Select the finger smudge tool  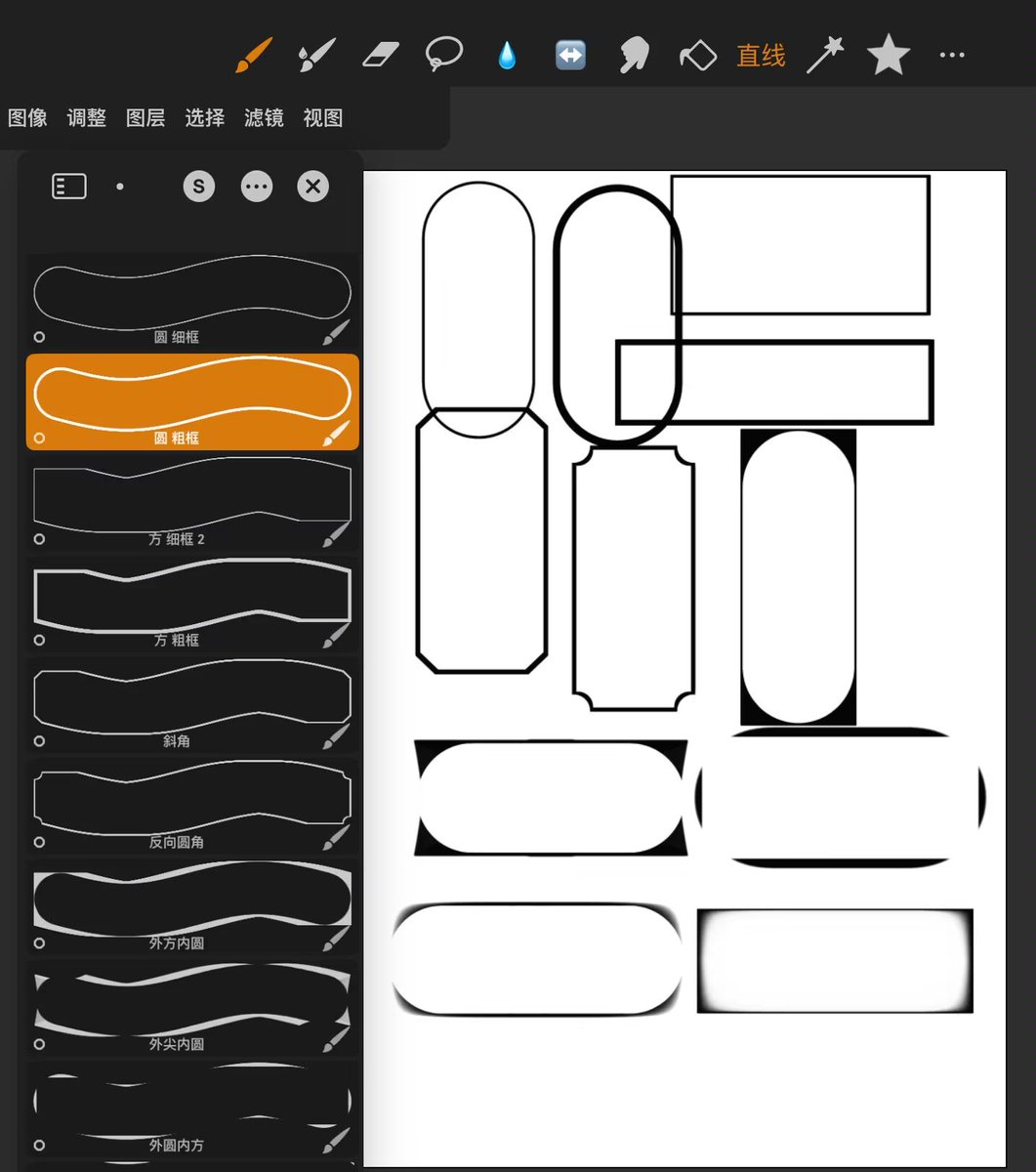[x=634, y=55]
